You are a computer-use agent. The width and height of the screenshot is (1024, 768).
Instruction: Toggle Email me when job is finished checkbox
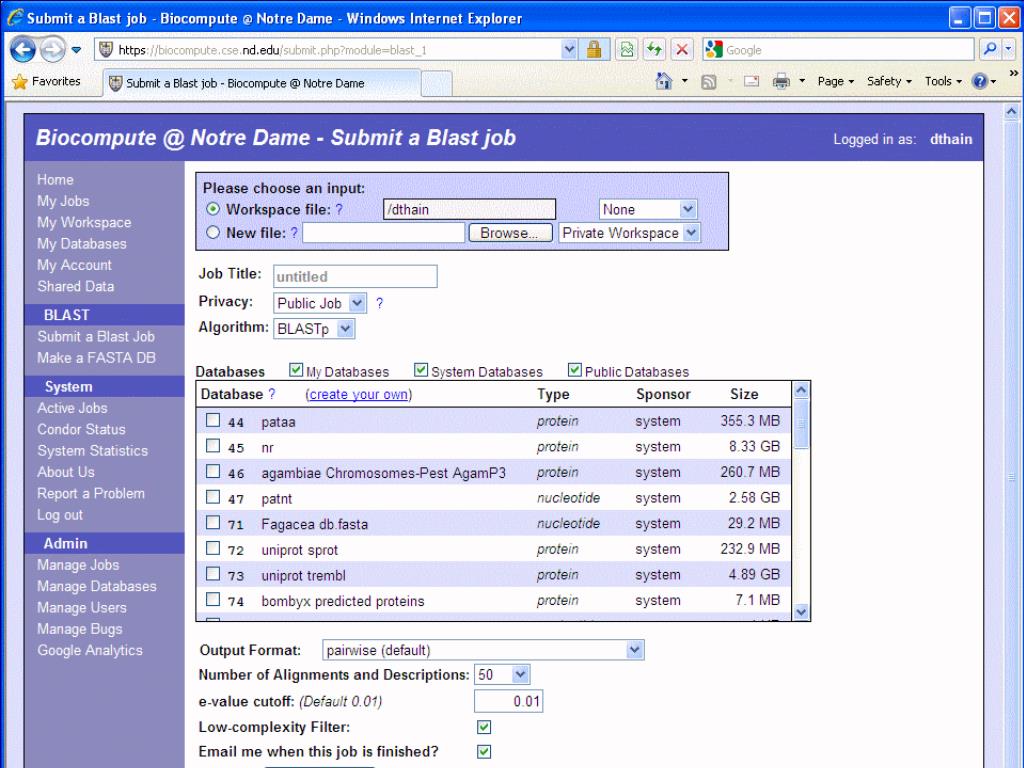[484, 752]
